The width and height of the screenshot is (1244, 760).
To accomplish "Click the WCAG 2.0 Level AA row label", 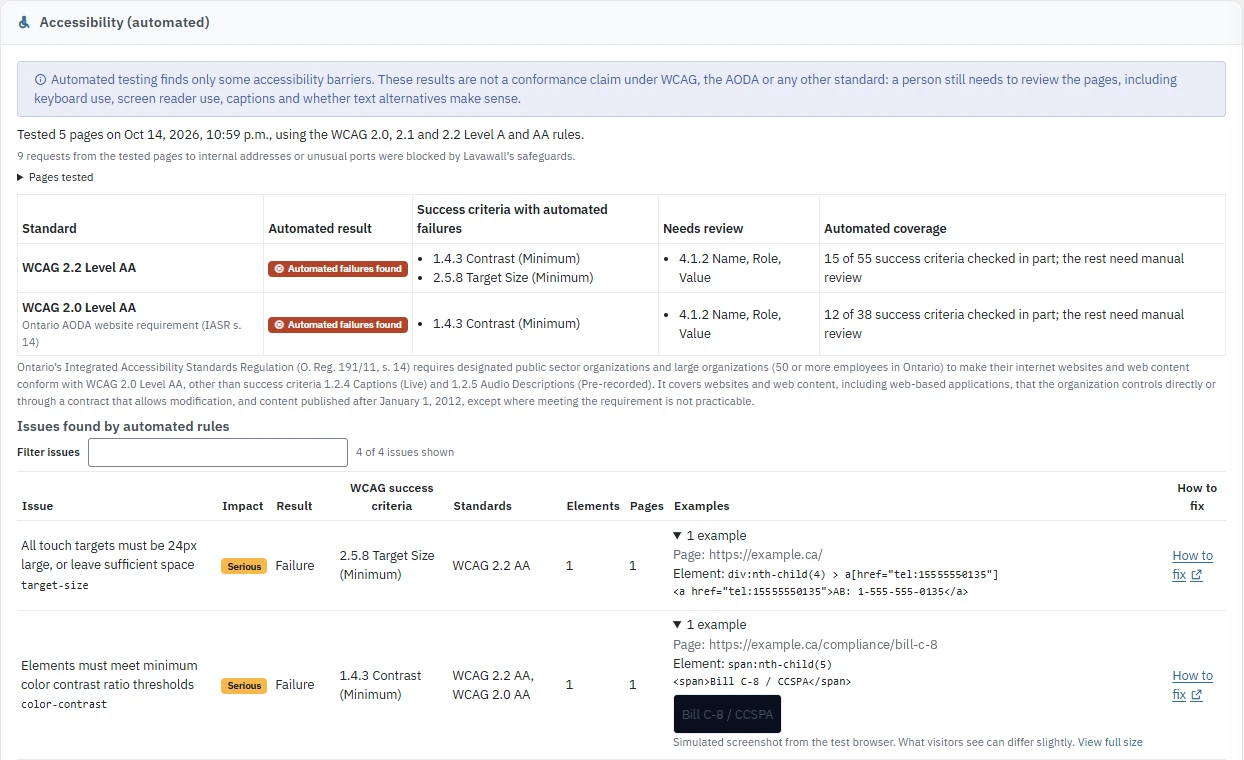I will coord(79,307).
